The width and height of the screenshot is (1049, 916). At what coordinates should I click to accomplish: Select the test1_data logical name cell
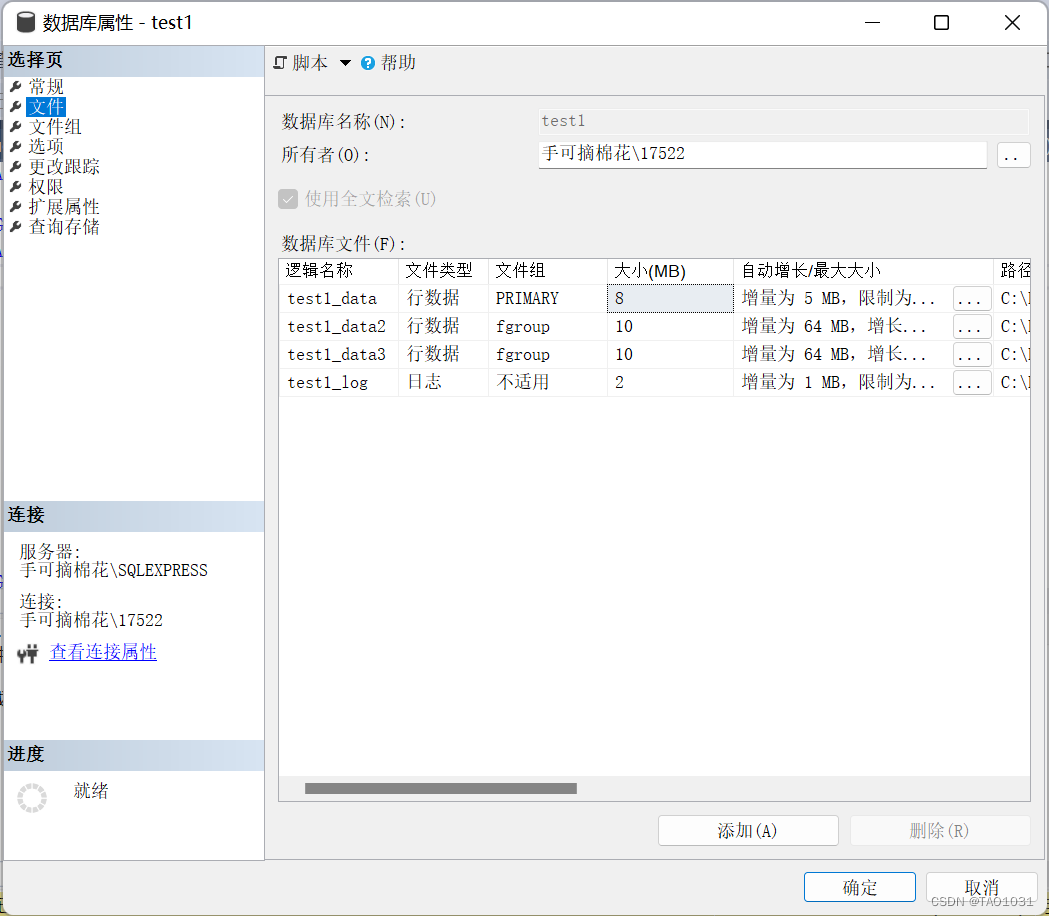pyautogui.click(x=339, y=298)
